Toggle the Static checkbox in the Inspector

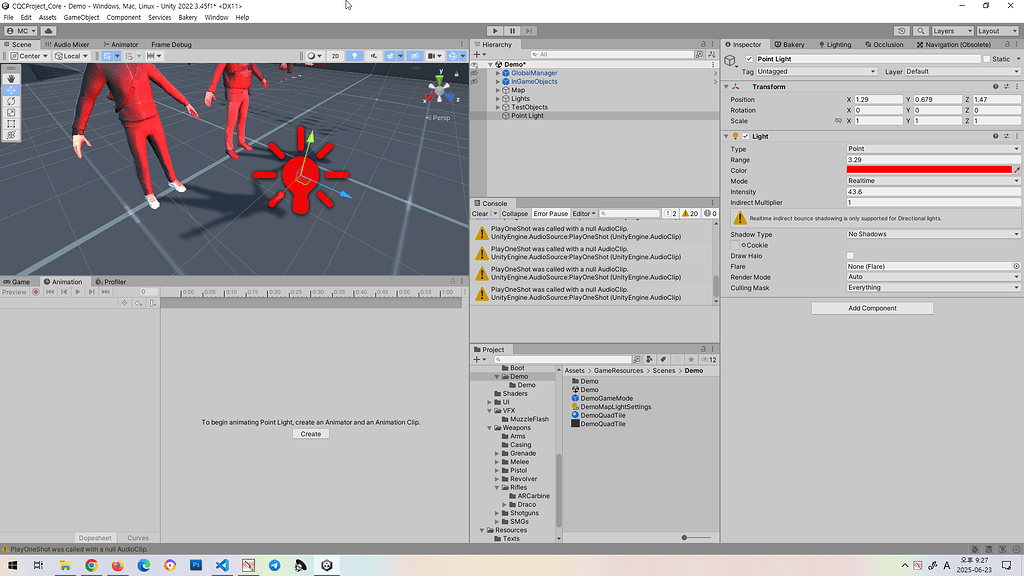point(986,58)
